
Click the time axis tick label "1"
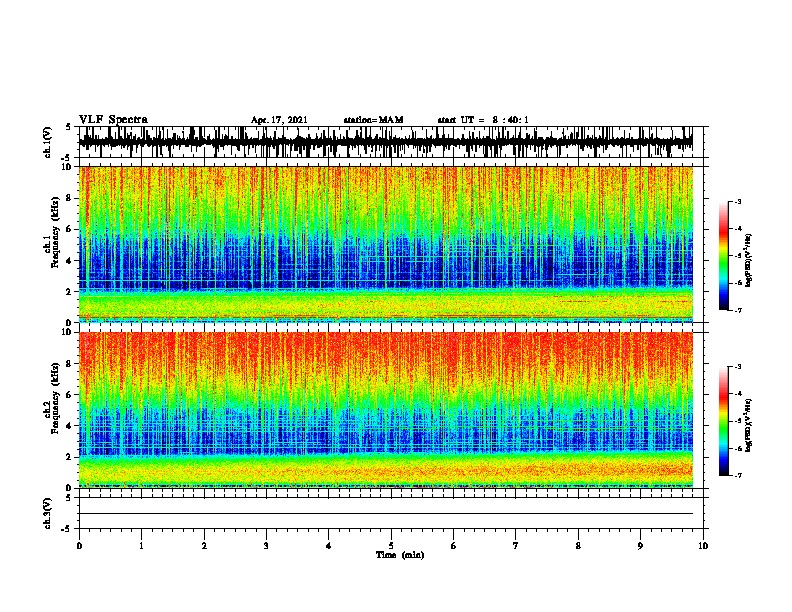pyautogui.click(x=141, y=546)
